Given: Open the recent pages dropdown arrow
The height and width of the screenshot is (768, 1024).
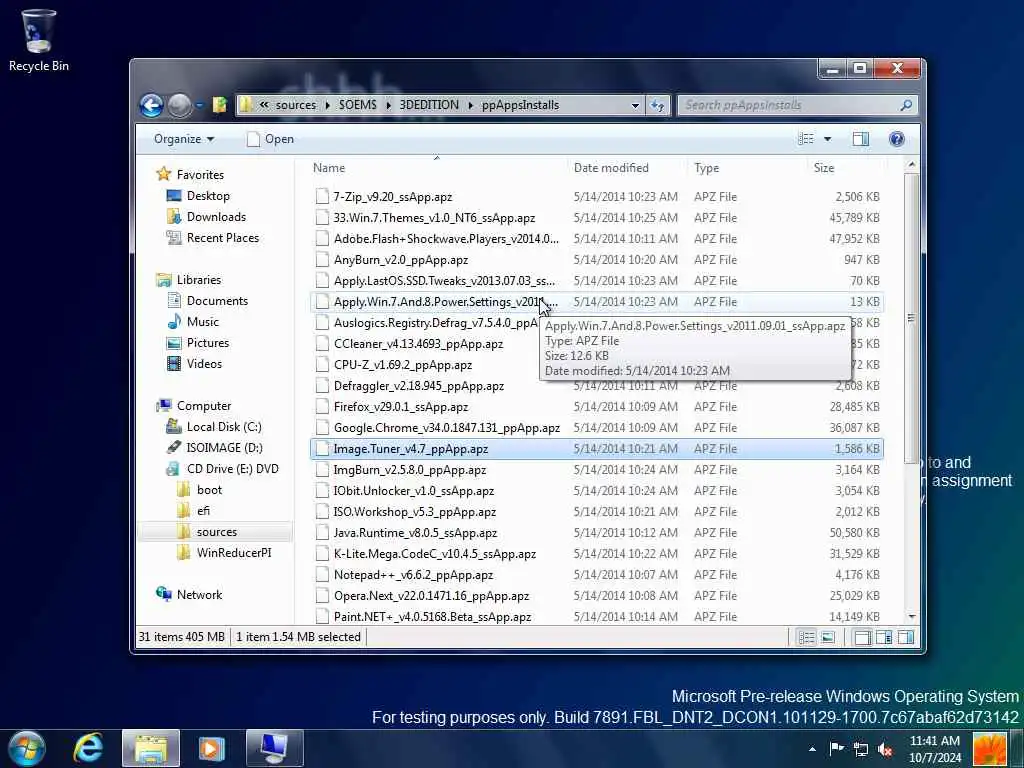Looking at the screenshot, I should (x=199, y=105).
